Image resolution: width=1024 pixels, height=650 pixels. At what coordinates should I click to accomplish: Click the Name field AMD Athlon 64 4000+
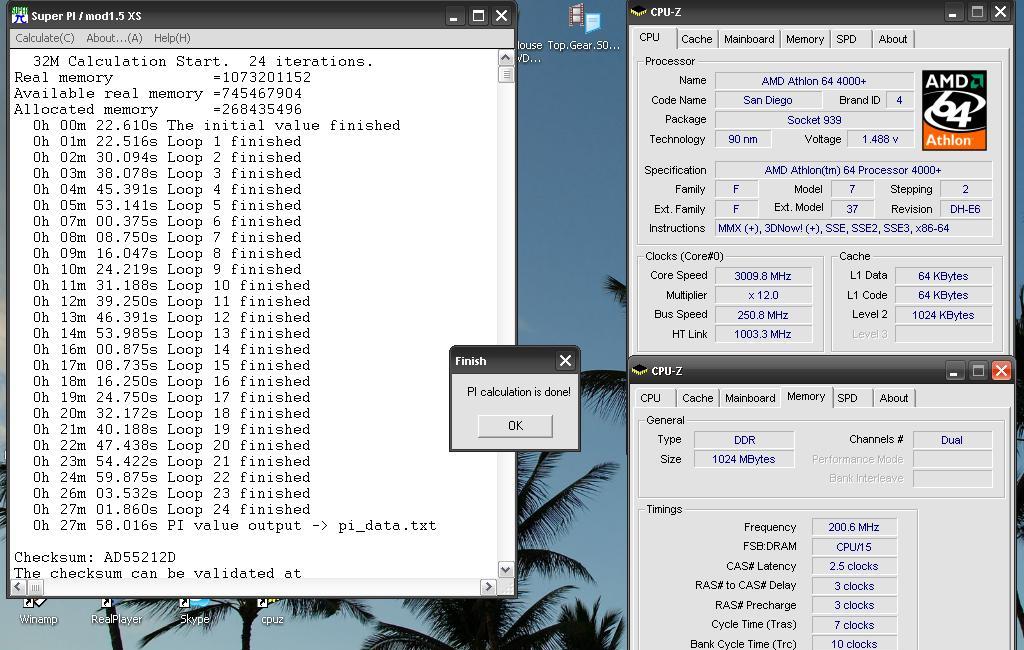click(814, 81)
